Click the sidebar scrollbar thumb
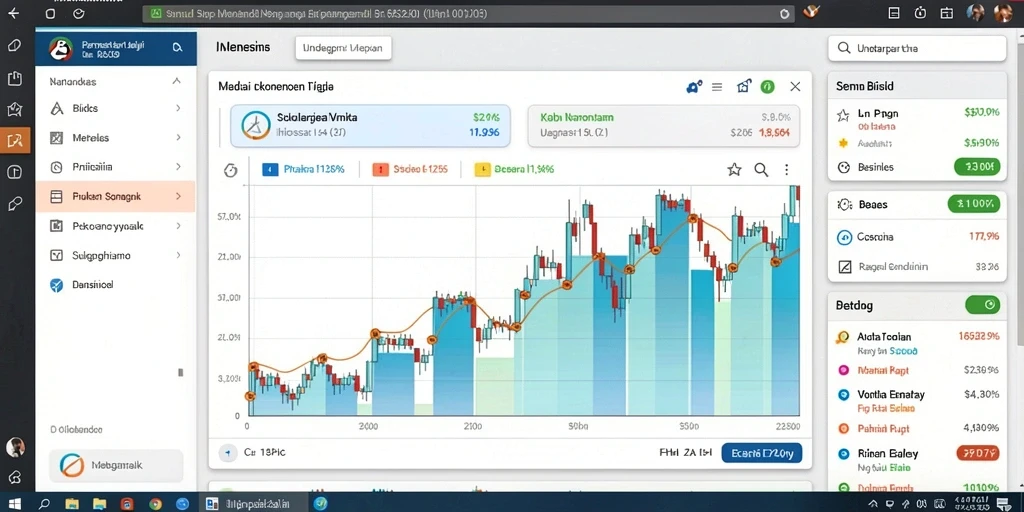This screenshot has height=512, width=1024. [181, 373]
